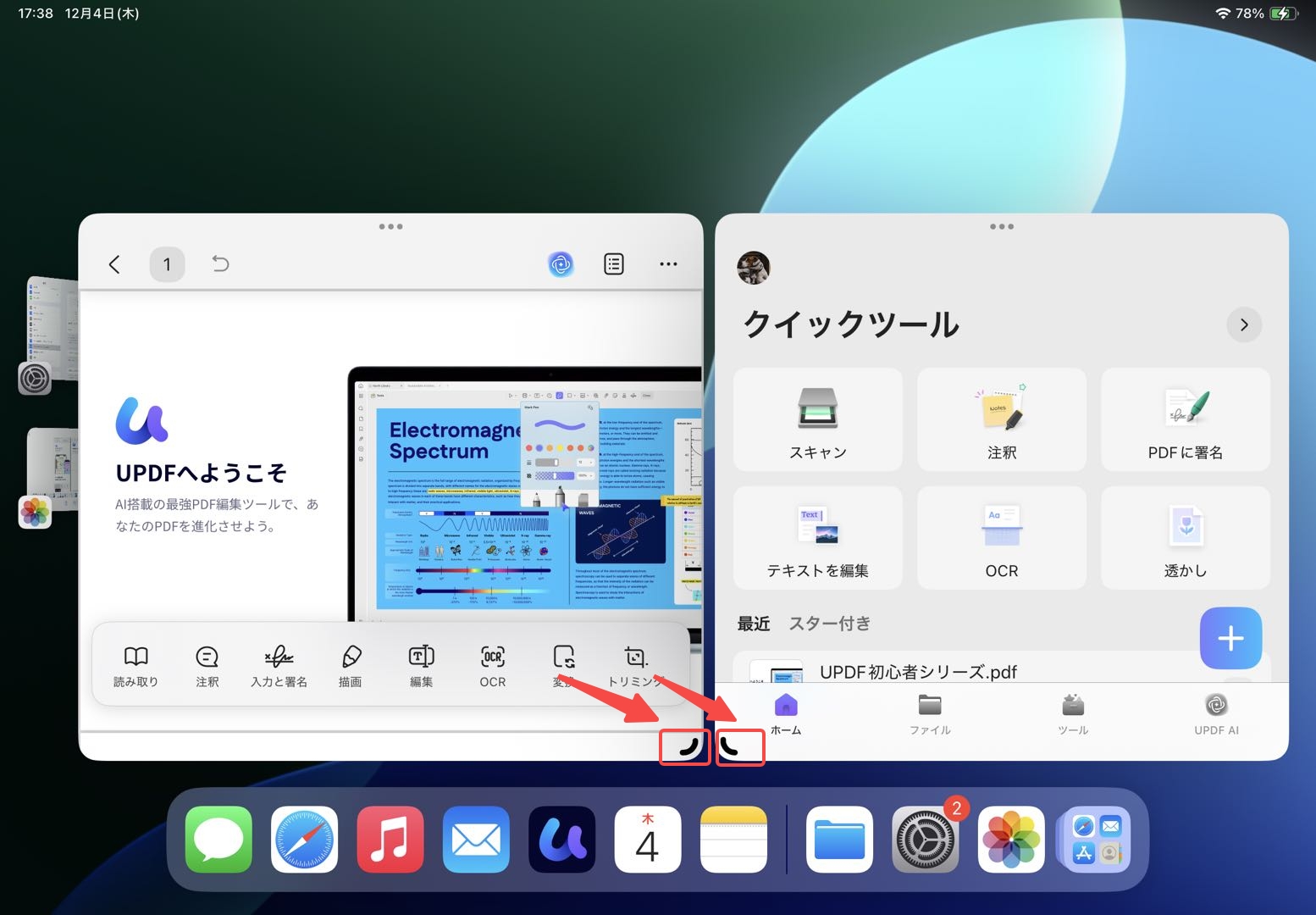The width and height of the screenshot is (1316, 915).
Task: Open UPDF app from the dock
Action: (562, 840)
